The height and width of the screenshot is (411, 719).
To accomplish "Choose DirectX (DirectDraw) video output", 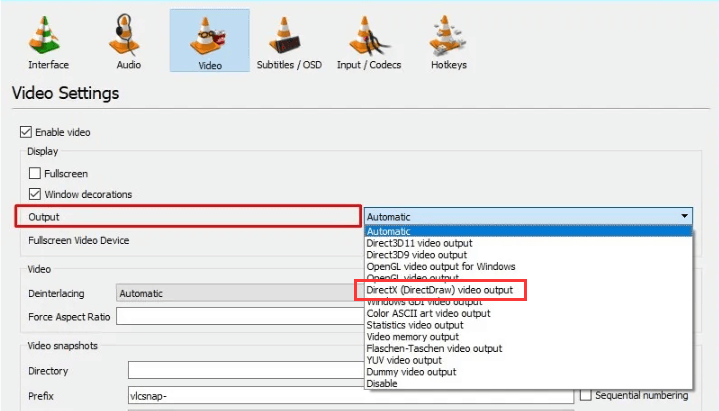I will [528, 290].
